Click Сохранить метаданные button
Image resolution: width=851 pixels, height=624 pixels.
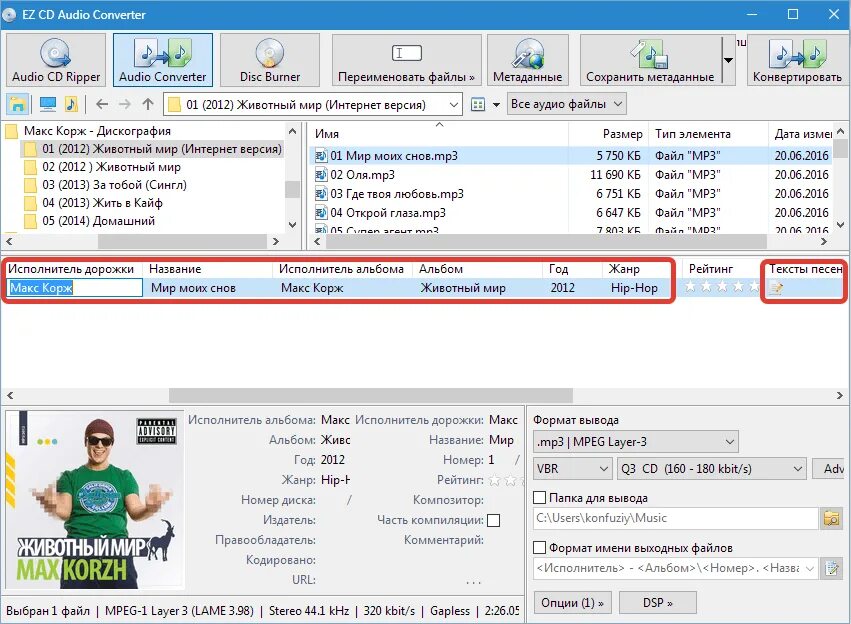650,60
